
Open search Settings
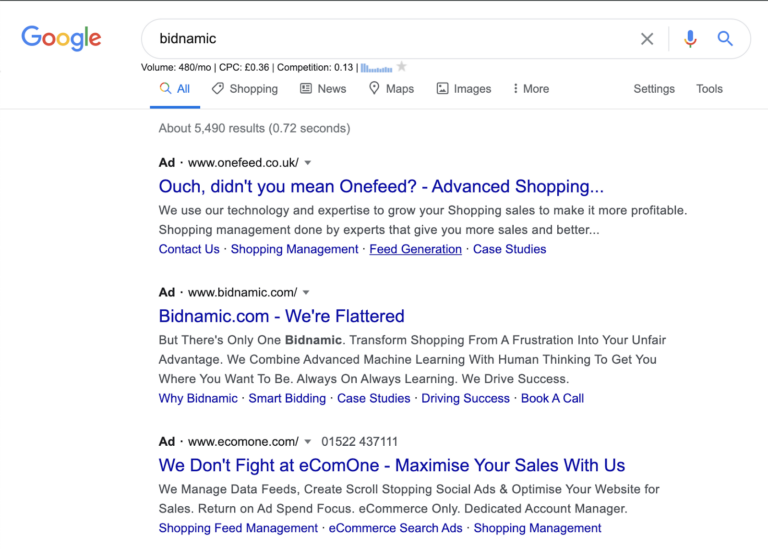654,89
